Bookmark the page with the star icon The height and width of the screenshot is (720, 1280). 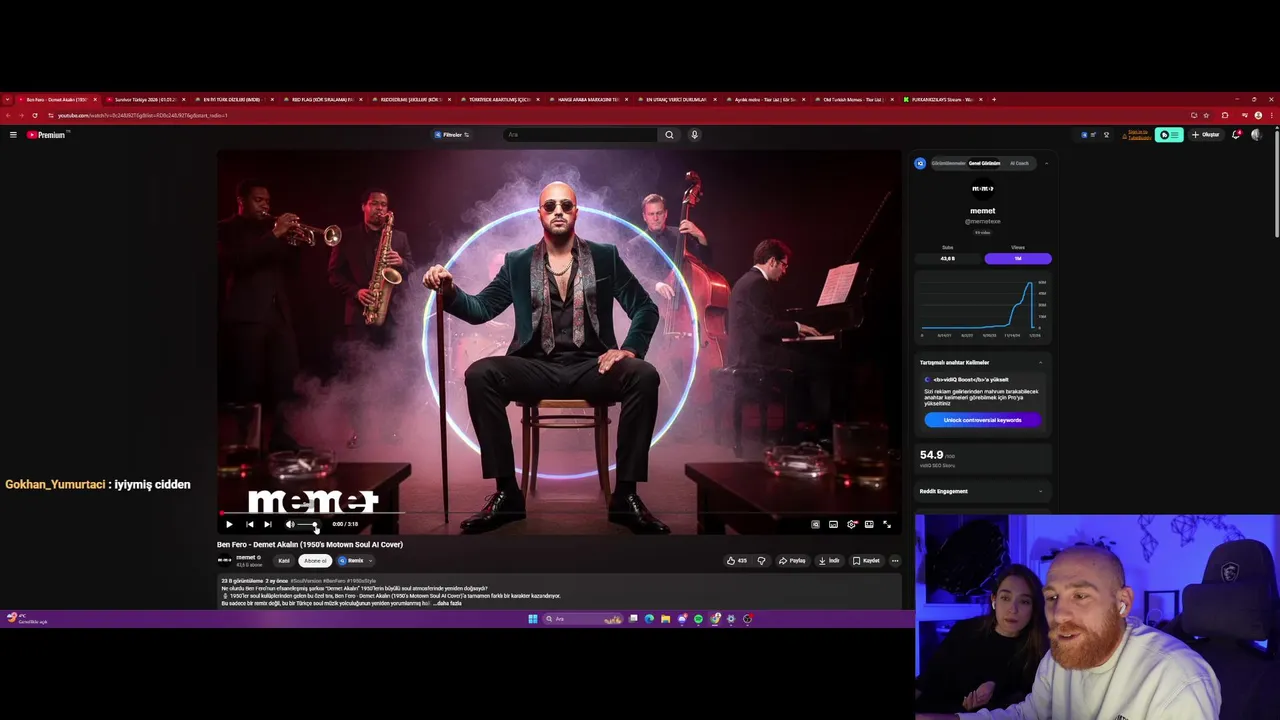(1206, 115)
